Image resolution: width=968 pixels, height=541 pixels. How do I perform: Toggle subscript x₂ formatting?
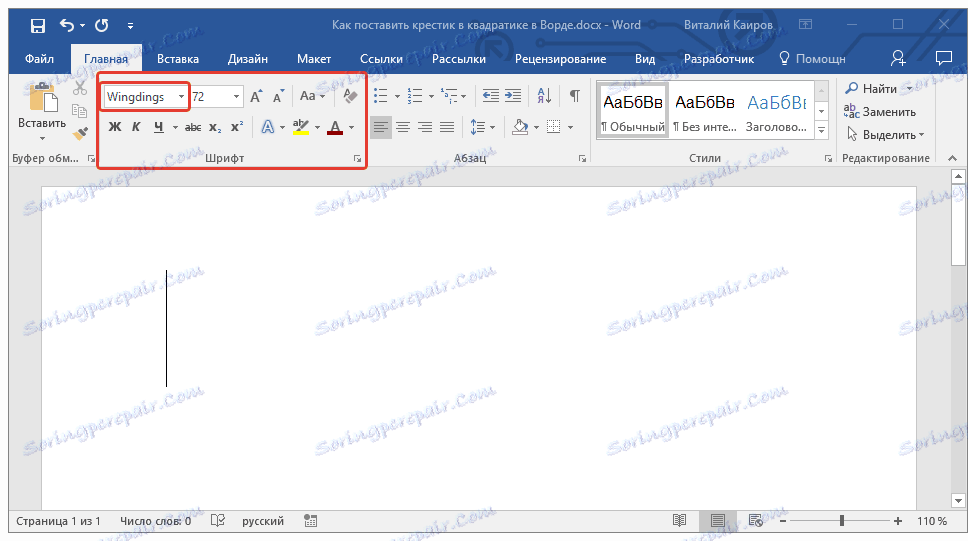click(x=214, y=127)
